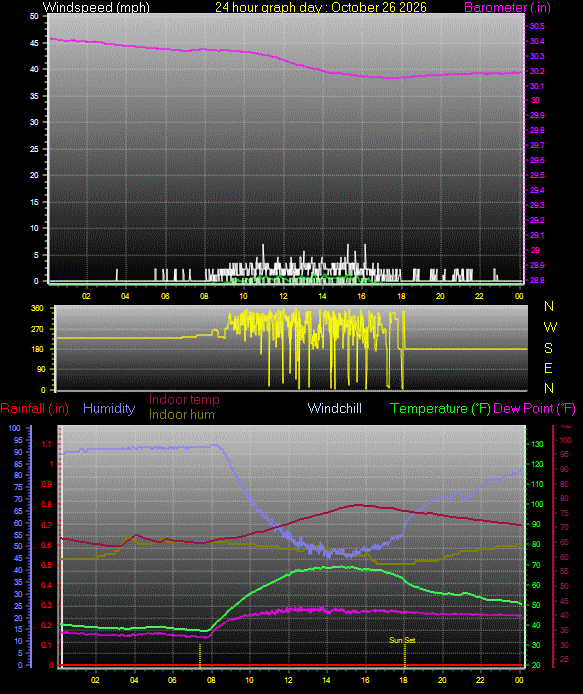Click the '100' humidity axis value
Screen dimensions: 583x694
coord(15,428)
